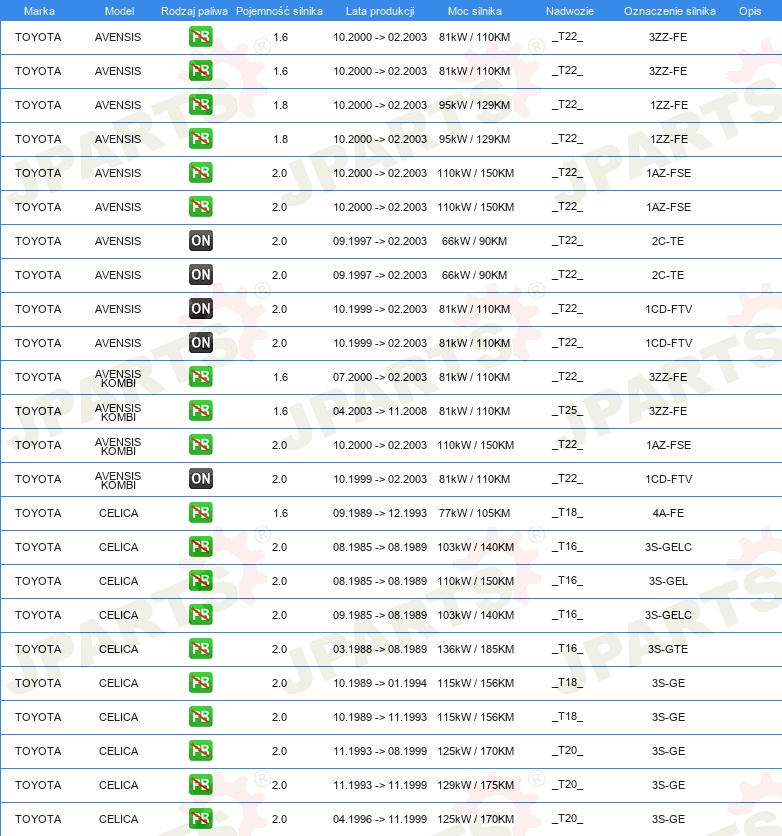Click the PB icon in the Celica 129kW / 175KM row

coord(200,785)
